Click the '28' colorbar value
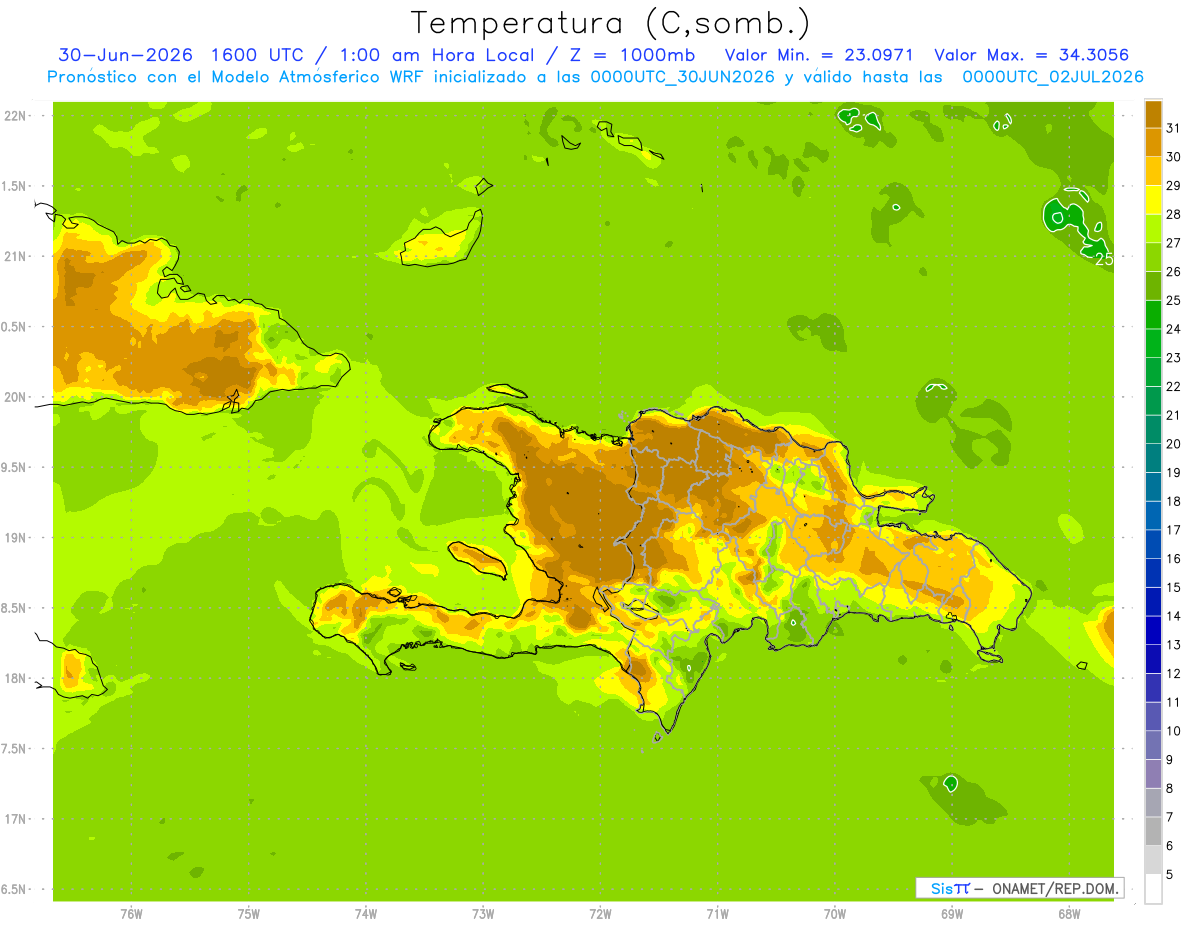Viewport: 1200px width, 927px height. [1175, 214]
